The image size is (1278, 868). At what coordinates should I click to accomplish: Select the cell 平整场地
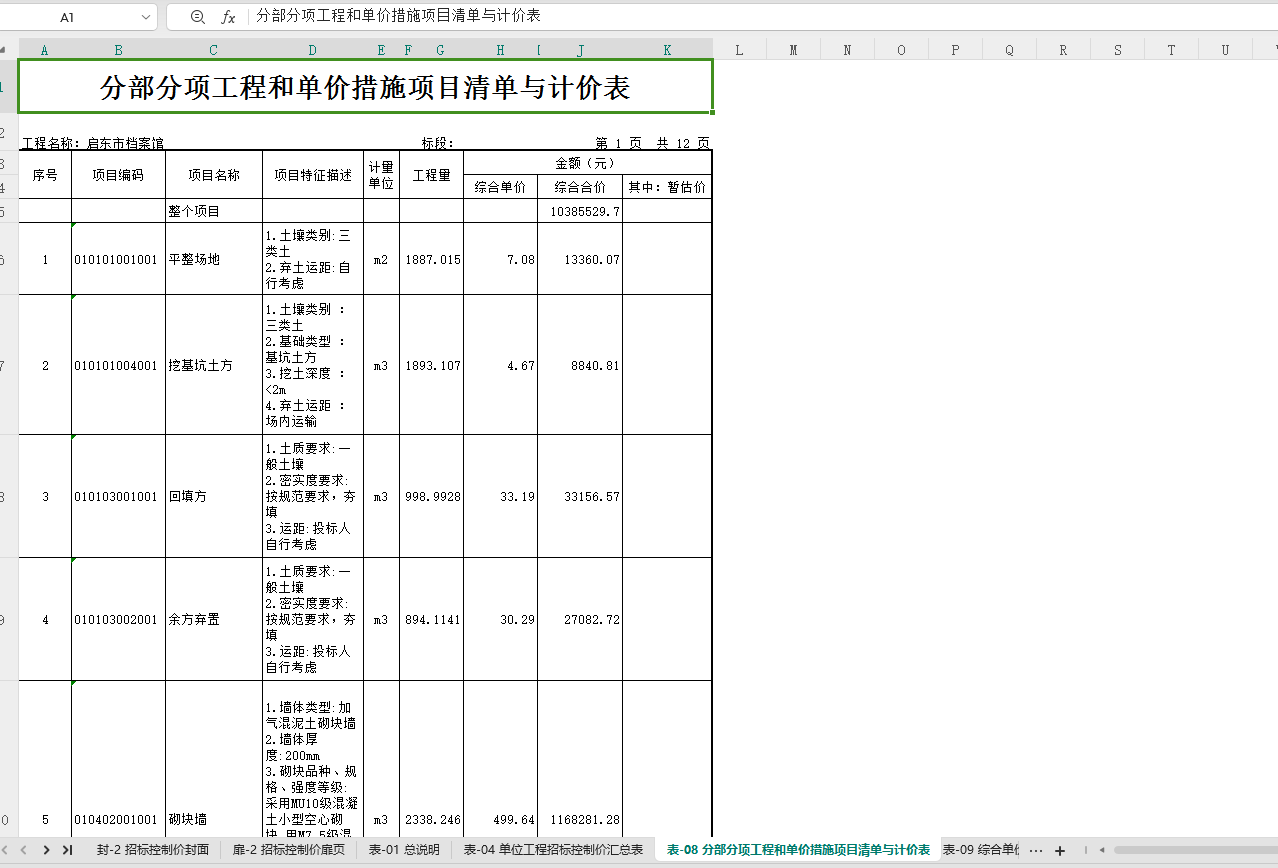click(214, 259)
